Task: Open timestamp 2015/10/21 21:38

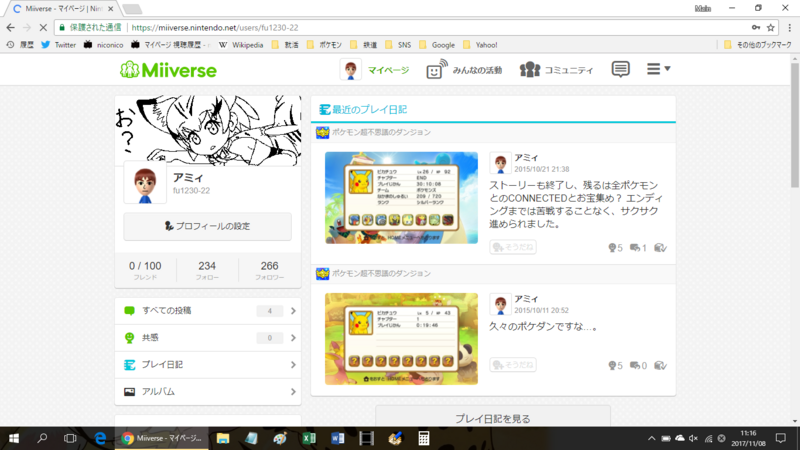Action: tap(541, 169)
